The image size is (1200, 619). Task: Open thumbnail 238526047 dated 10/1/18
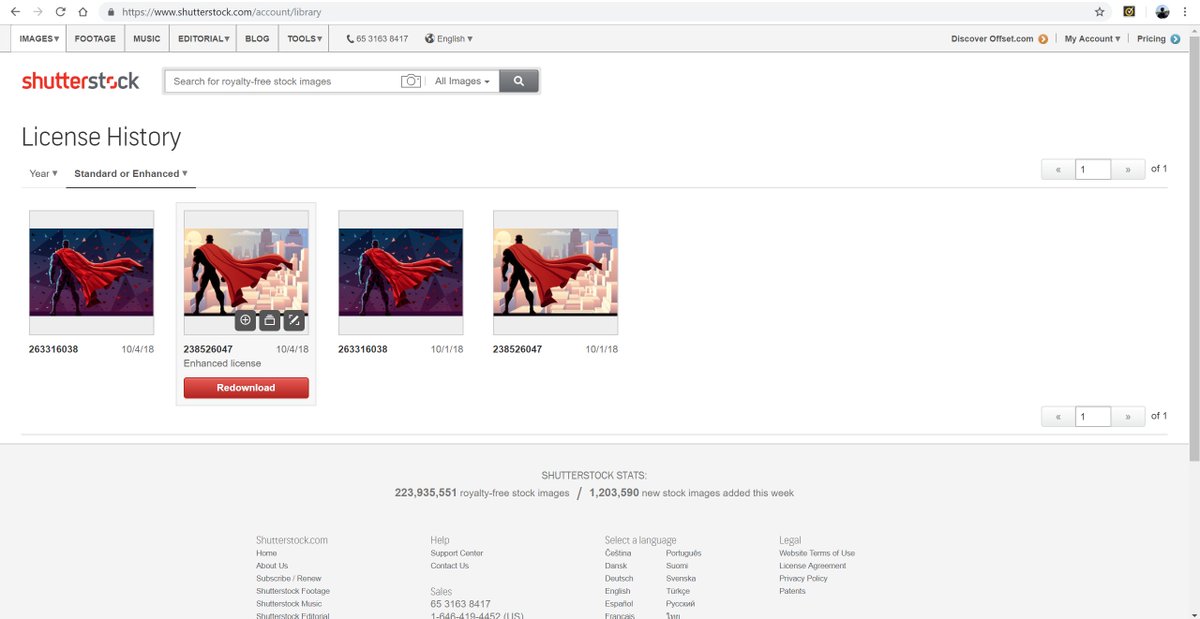coord(555,272)
